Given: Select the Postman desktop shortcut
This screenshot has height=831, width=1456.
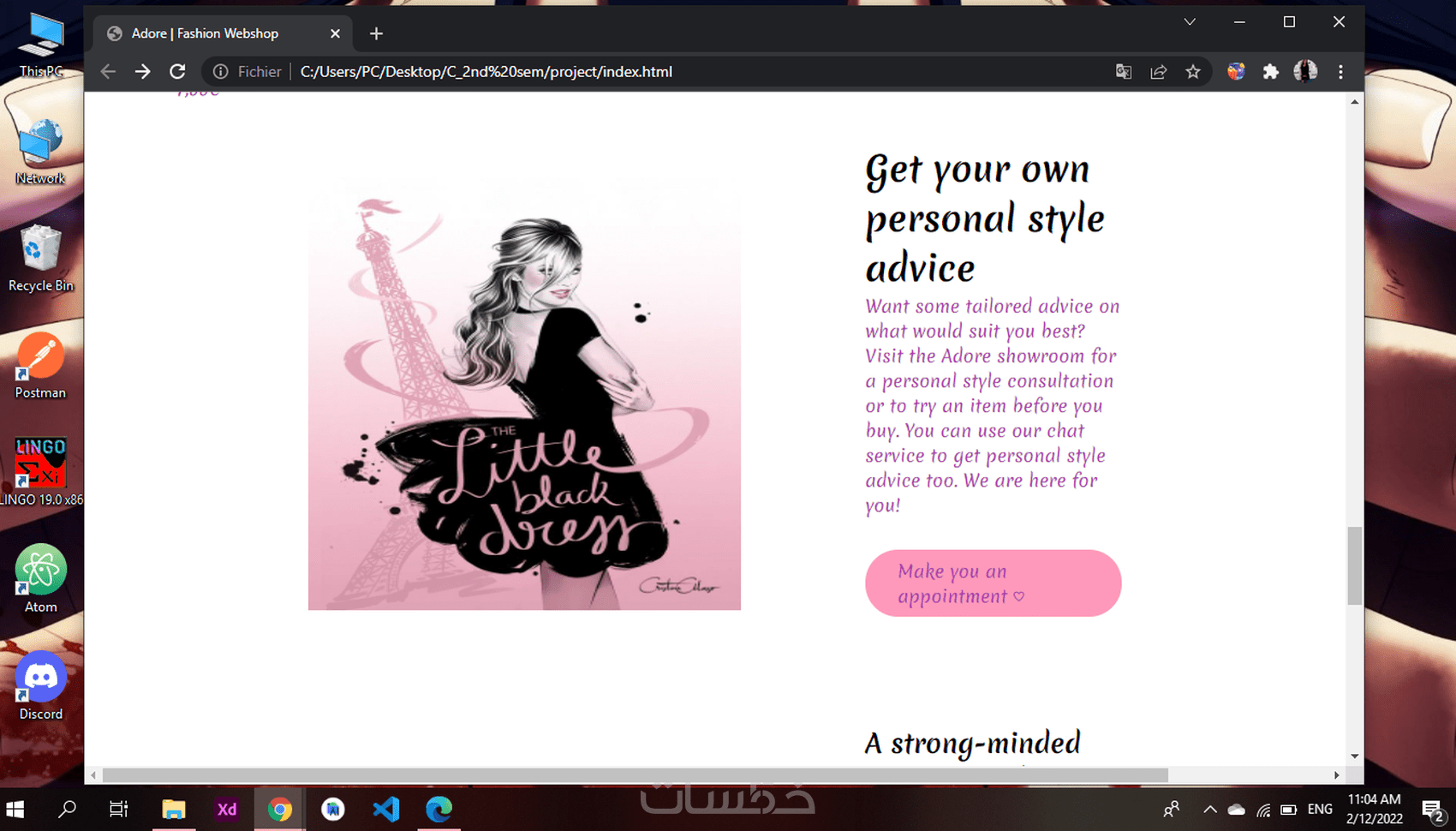Looking at the screenshot, I should pyautogui.click(x=40, y=367).
